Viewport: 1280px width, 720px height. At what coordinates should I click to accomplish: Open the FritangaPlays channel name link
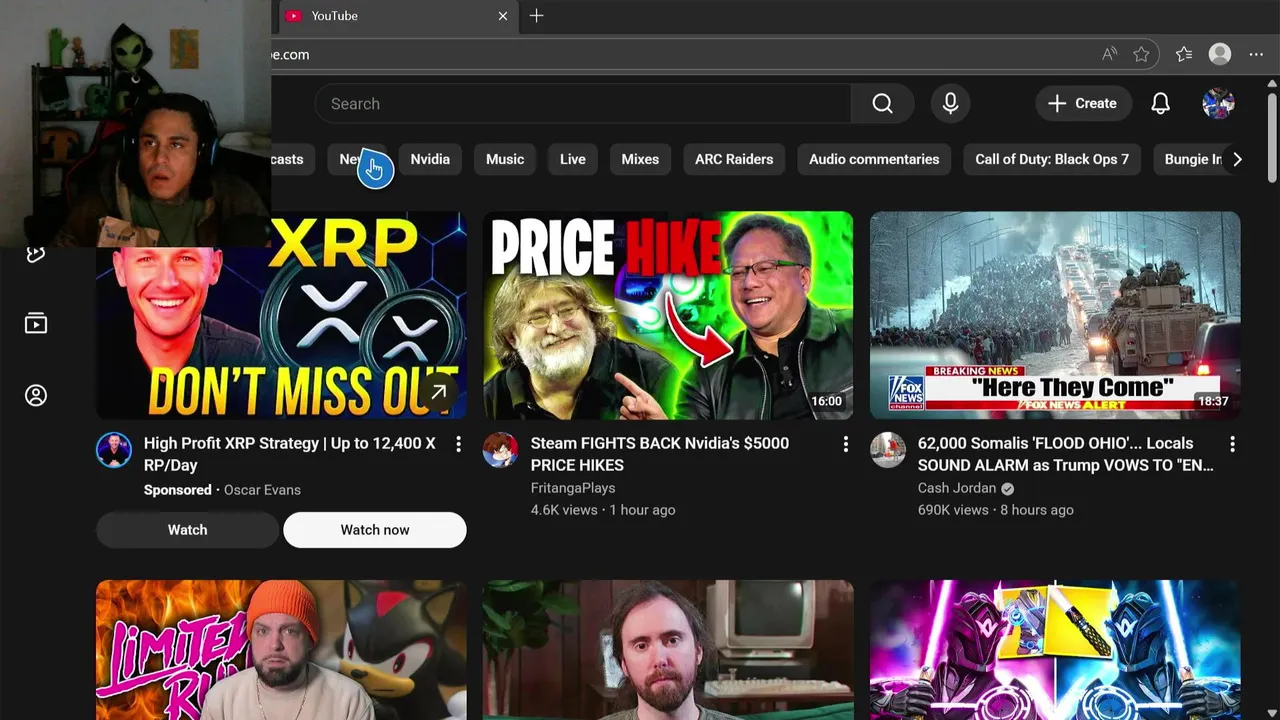[573, 488]
